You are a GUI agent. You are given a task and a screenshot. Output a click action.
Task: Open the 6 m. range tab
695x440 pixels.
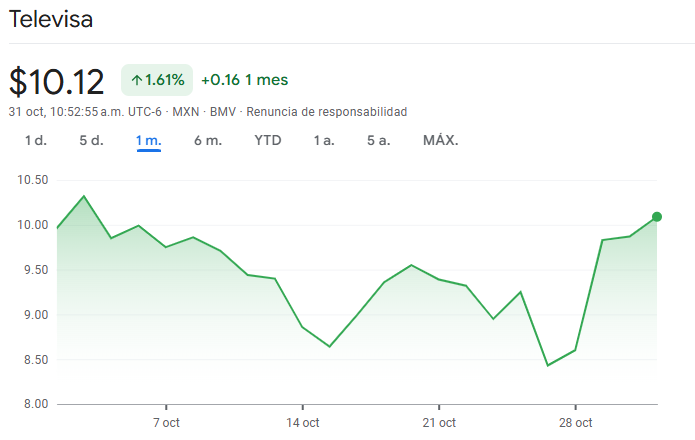208,140
